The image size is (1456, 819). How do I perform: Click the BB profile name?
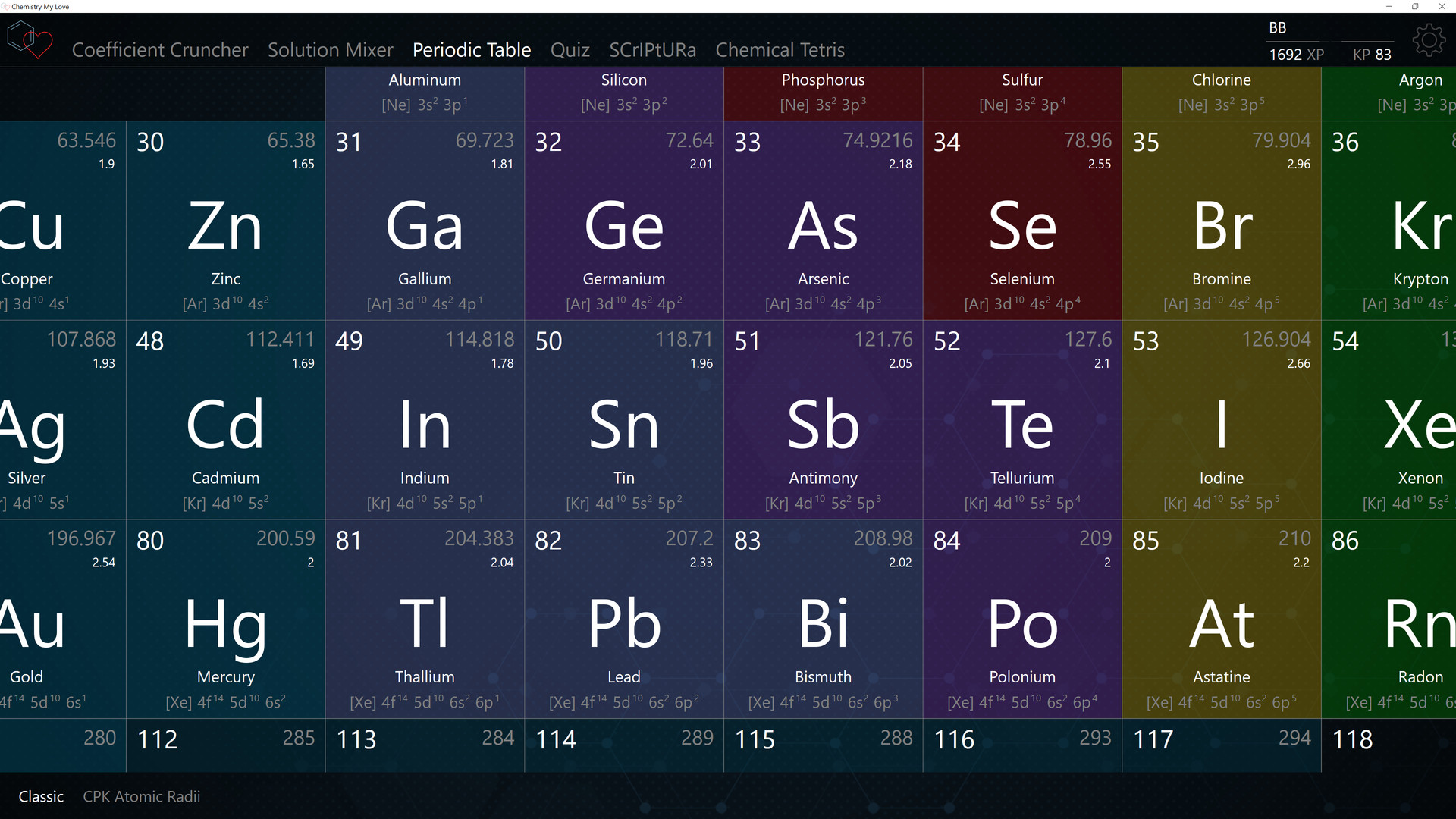click(1277, 27)
